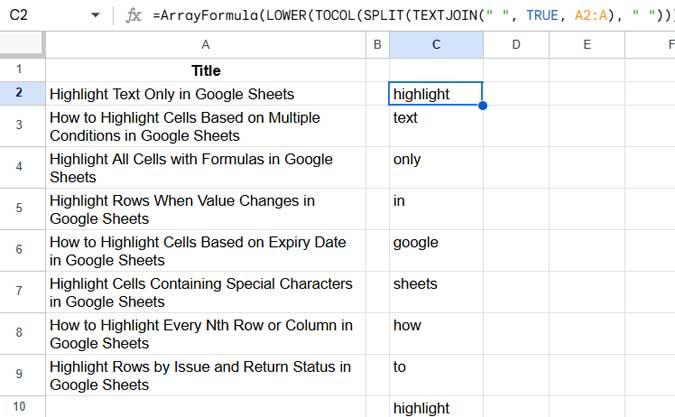Select cell about Expiry Date highlighting
The width and height of the screenshot is (675, 417).
[x=206, y=250]
